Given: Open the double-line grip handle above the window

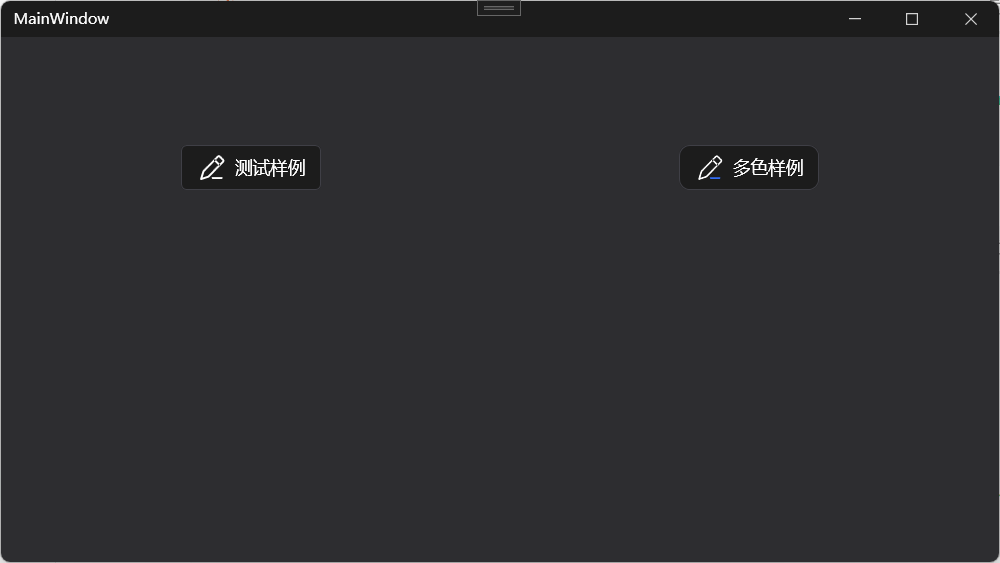Looking at the screenshot, I should click(x=499, y=8).
